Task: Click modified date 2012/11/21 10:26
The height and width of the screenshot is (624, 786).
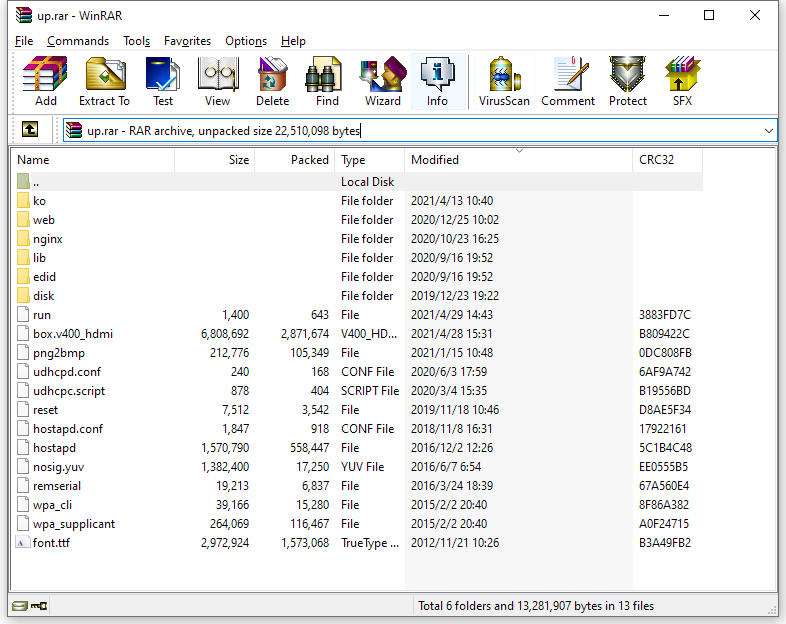Action: pos(455,543)
